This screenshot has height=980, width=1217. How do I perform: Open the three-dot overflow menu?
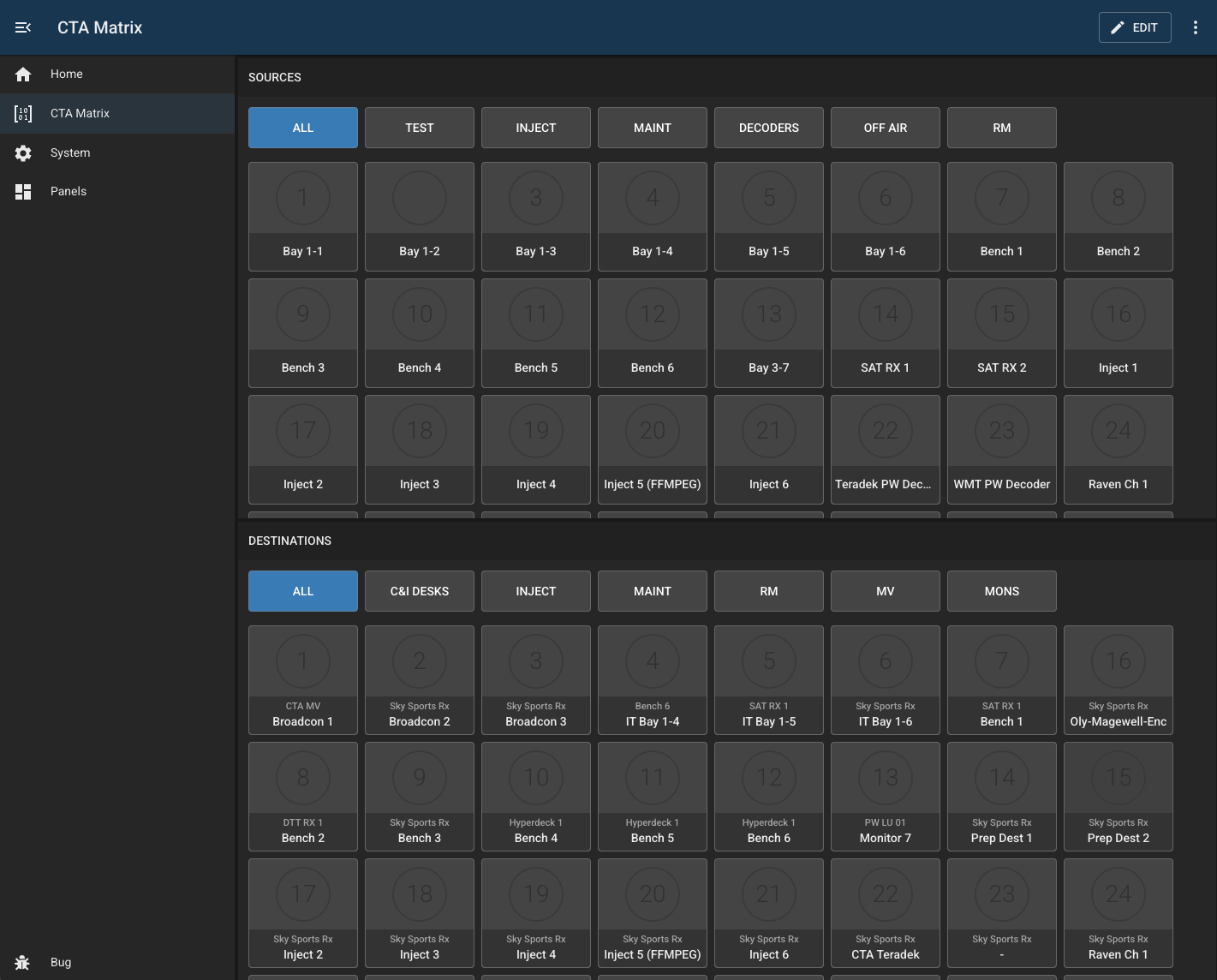click(1195, 27)
